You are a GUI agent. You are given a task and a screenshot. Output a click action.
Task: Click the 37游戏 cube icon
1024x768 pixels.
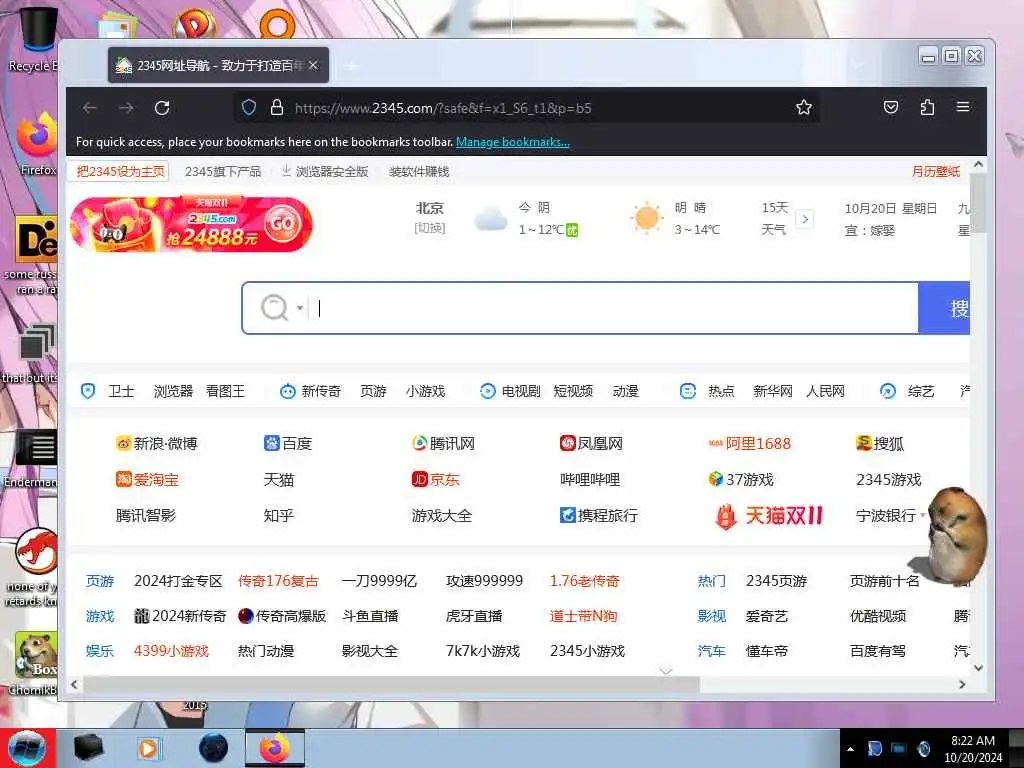(716, 479)
